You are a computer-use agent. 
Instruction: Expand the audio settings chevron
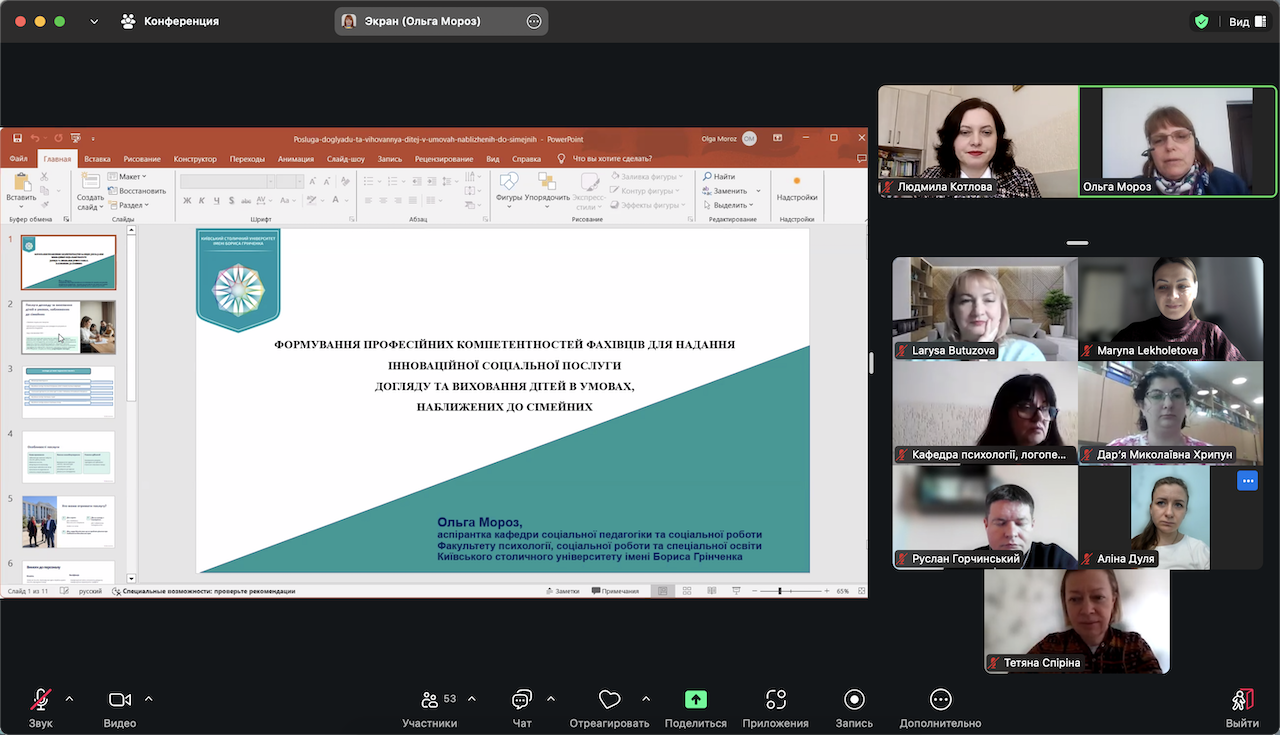coord(69,699)
